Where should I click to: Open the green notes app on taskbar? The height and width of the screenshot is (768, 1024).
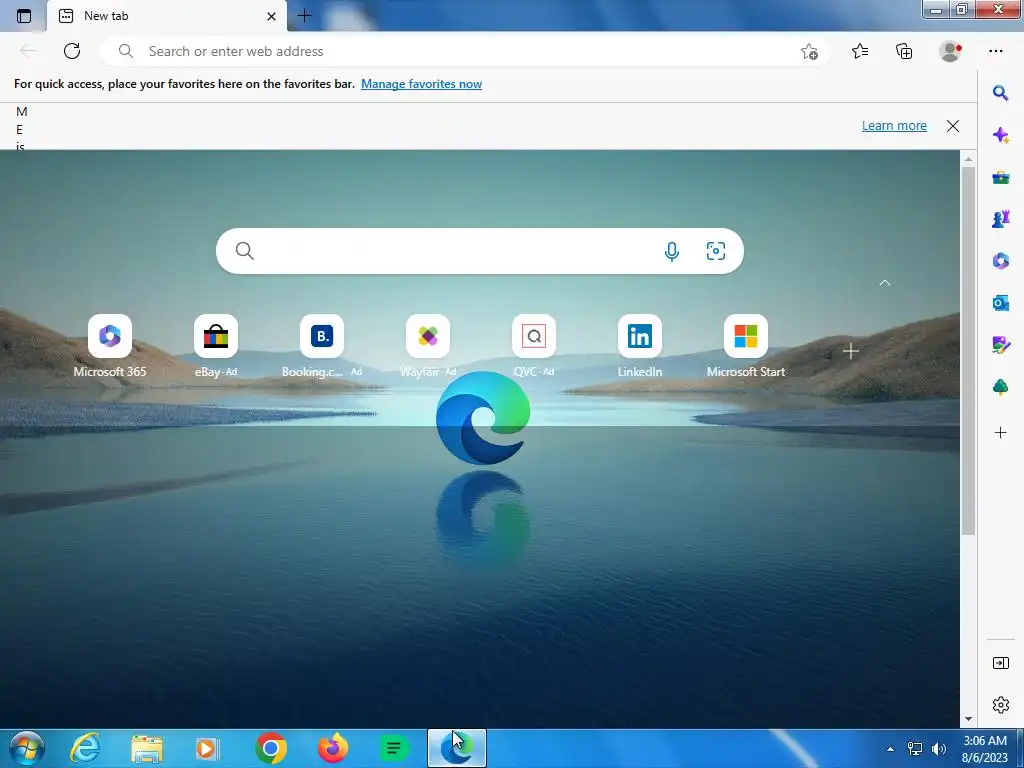[x=394, y=748]
